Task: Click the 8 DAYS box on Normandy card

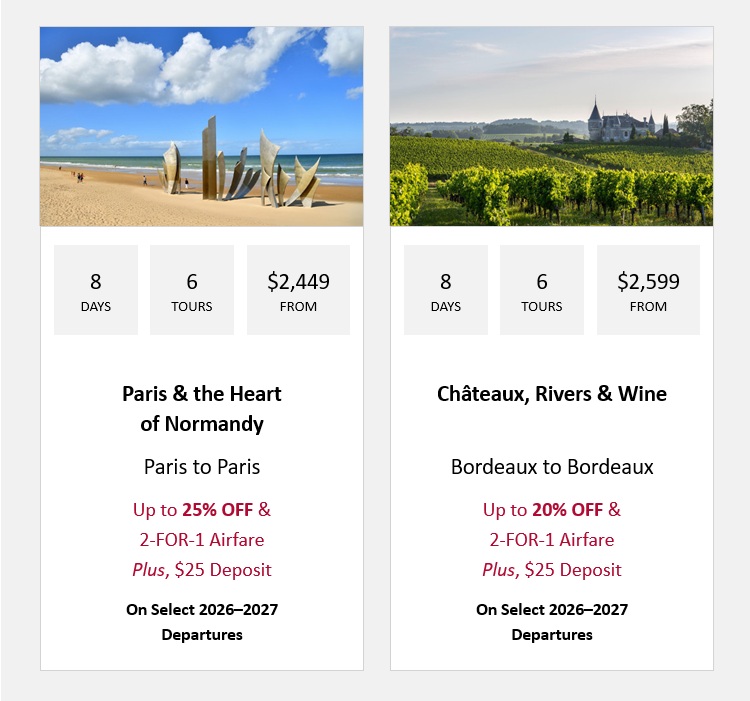Action: pyautogui.click(x=96, y=290)
